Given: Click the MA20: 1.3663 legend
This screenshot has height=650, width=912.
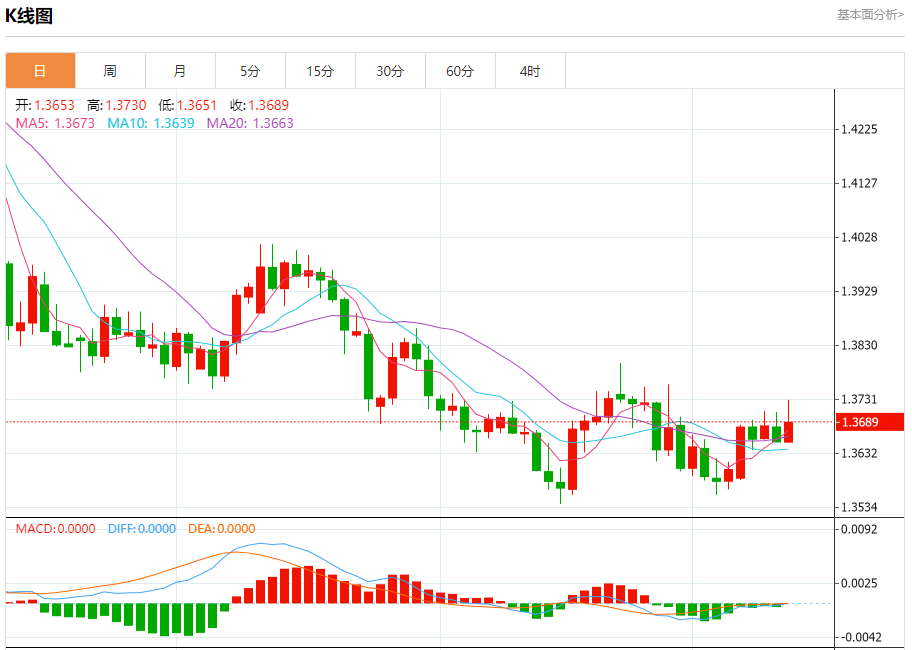Looking at the screenshot, I should [x=250, y=123].
